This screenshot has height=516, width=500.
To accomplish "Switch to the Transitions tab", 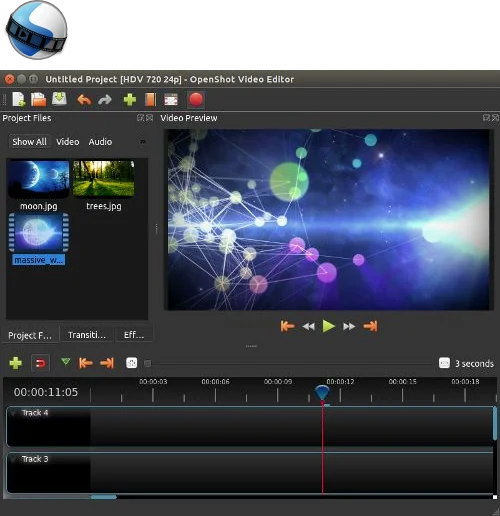I will 87,335.
